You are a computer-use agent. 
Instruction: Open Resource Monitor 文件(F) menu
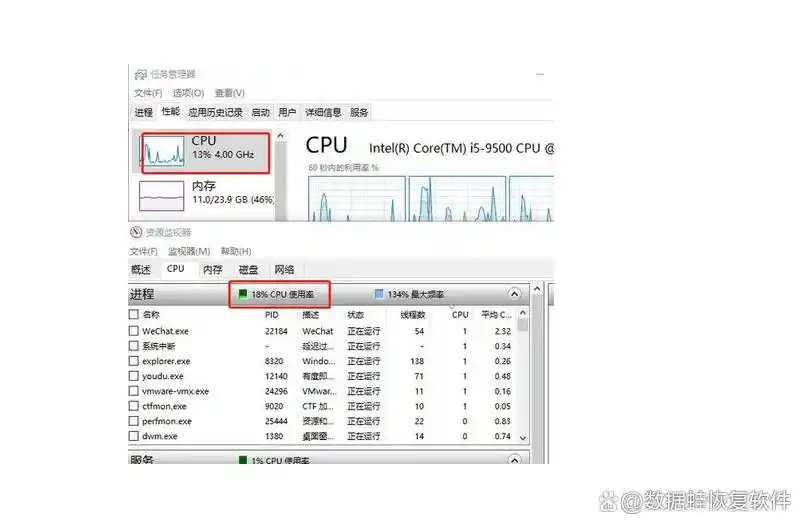[x=144, y=252]
